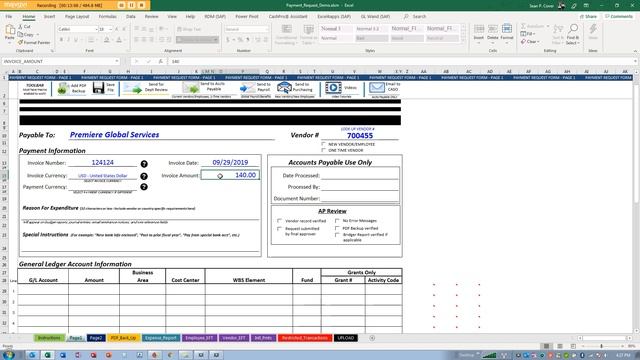Click the Add PDF Backup toolbar icon
The height and width of the screenshot is (360, 640).
[62, 88]
